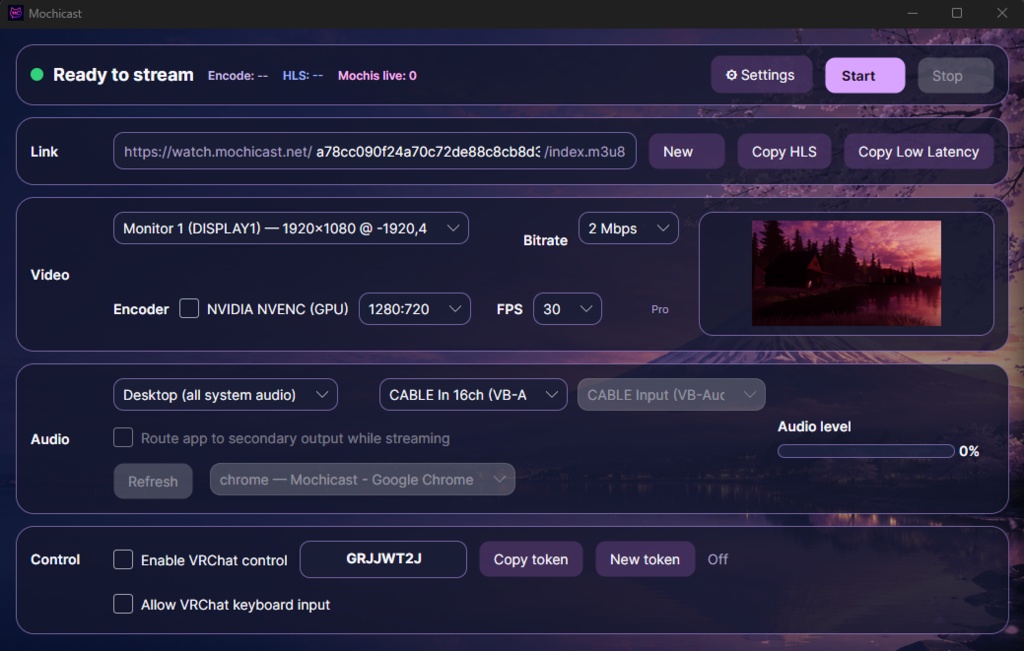Screen dimensions: 1024x651
Task: Maximize the Mochicast window
Action: click(x=957, y=13)
